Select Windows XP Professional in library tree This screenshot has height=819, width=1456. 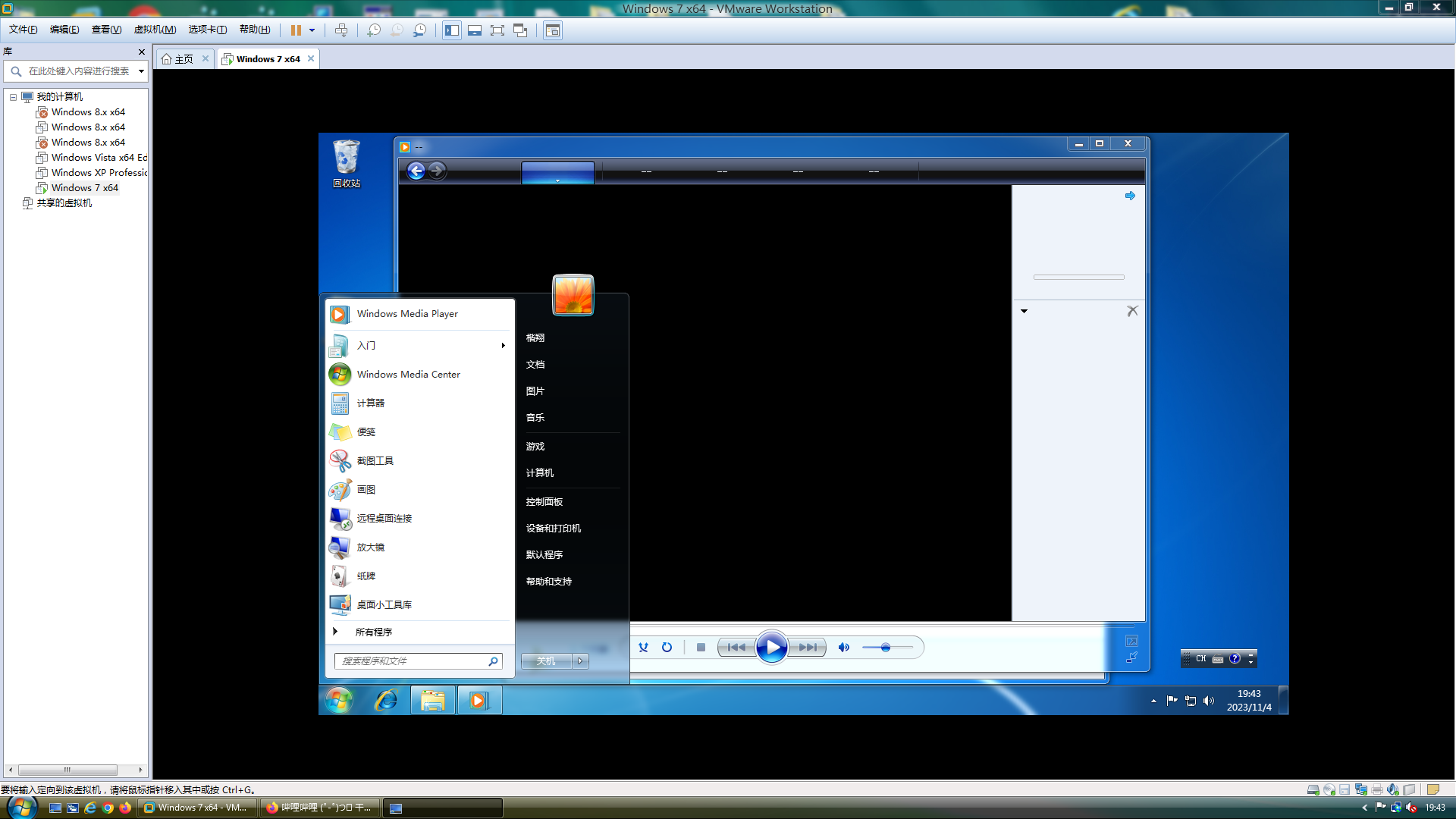point(92,173)
